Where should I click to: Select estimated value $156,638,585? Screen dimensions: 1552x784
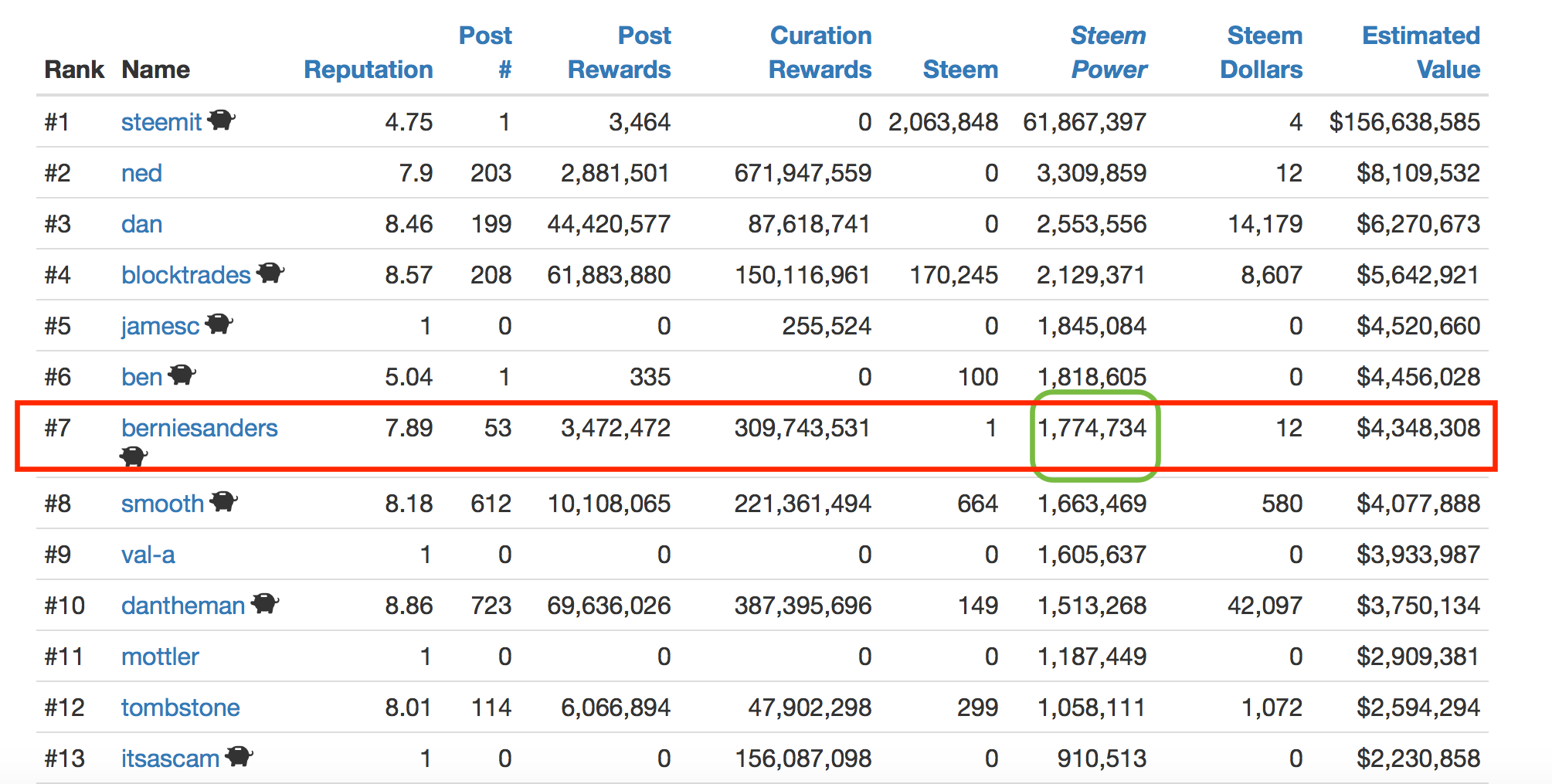click(x=1404, y=122)
